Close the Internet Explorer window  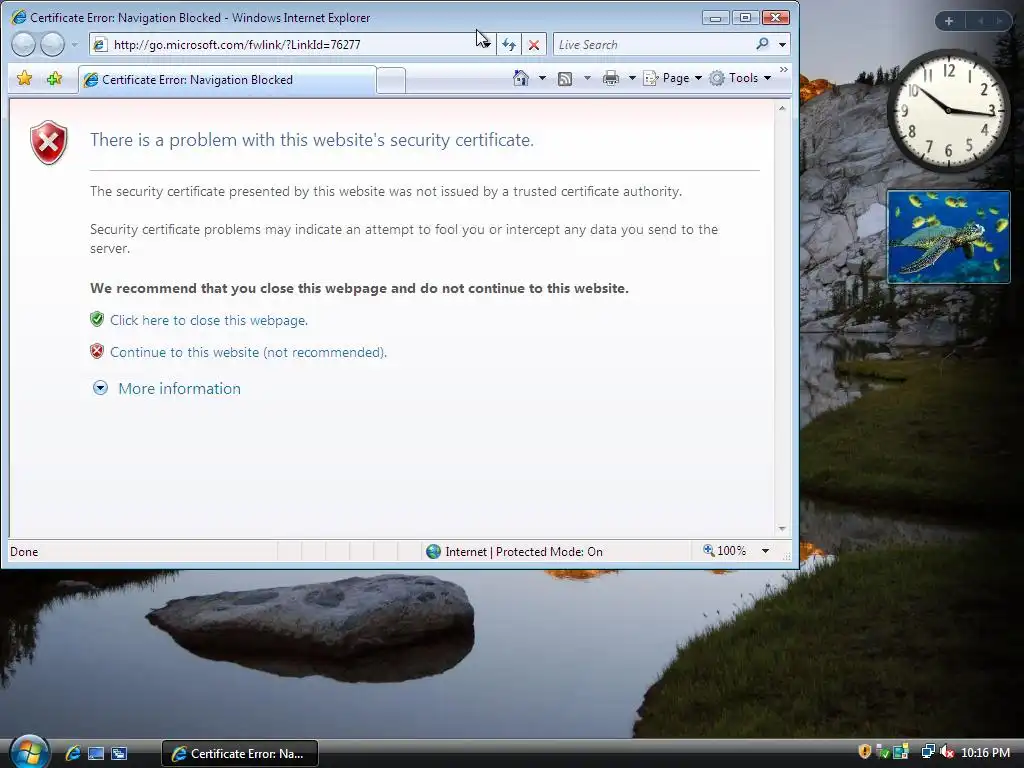coord(776,18)
